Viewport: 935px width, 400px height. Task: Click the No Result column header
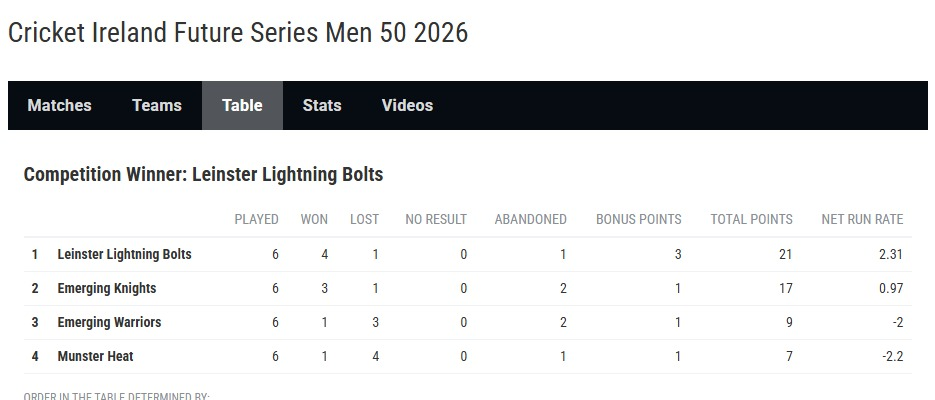(436, 219)
